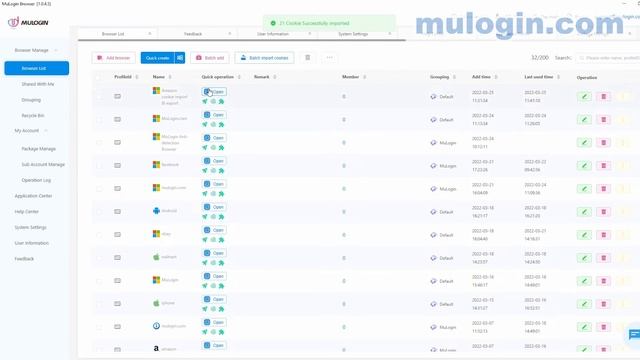Close the Browser List tab
This screenshot has width=640, height=360.
coord(150,34)
